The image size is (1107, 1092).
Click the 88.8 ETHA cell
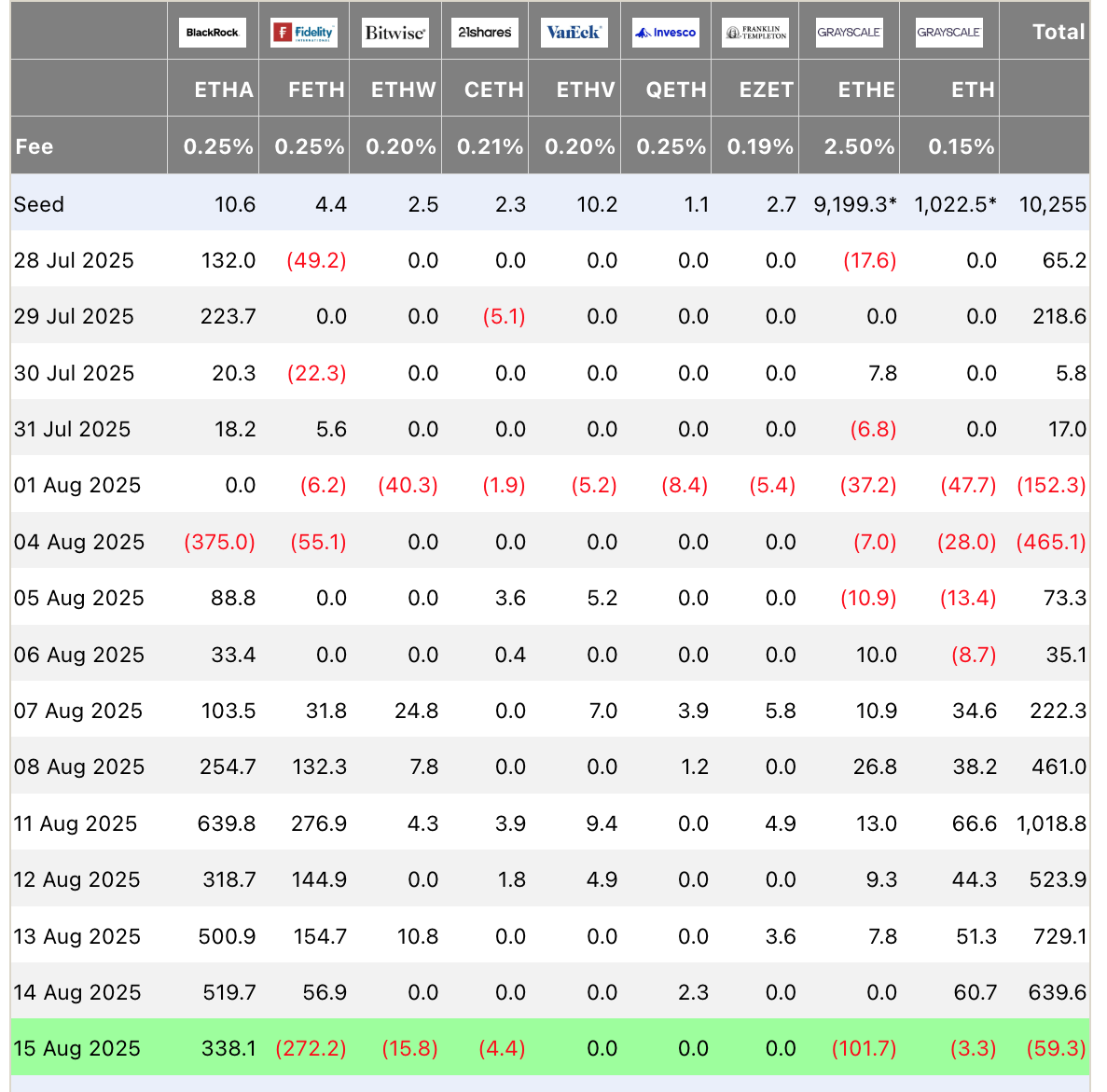click(x=233, y=598)
